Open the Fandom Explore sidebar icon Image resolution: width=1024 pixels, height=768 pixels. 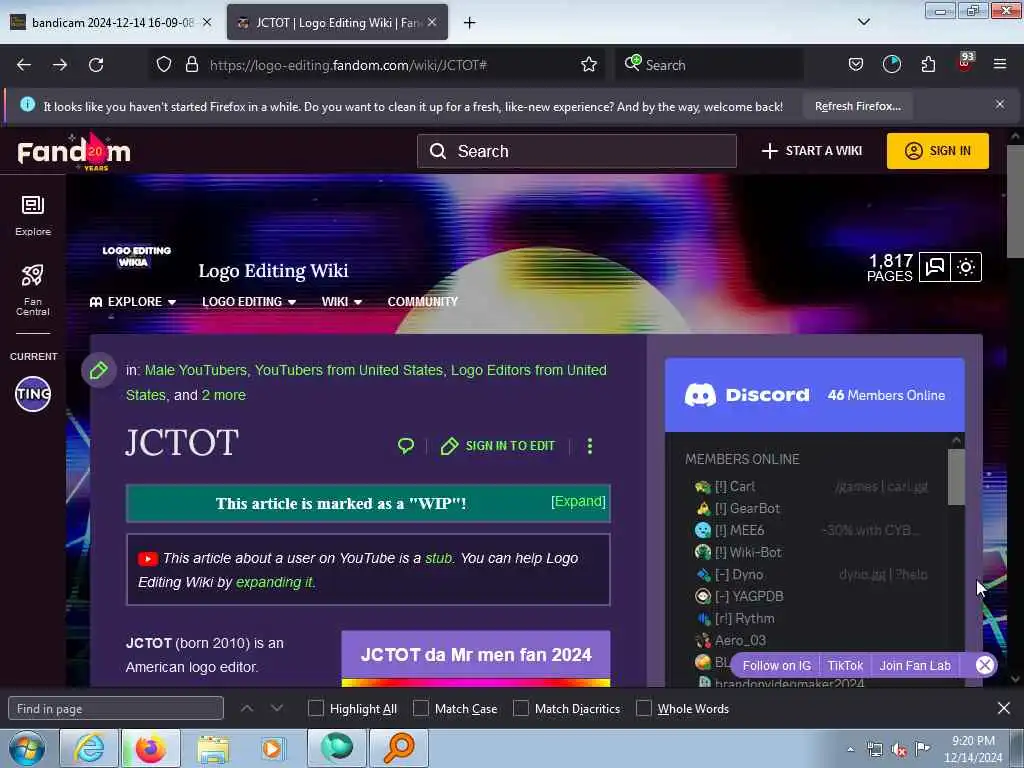(x=33, y=215)
